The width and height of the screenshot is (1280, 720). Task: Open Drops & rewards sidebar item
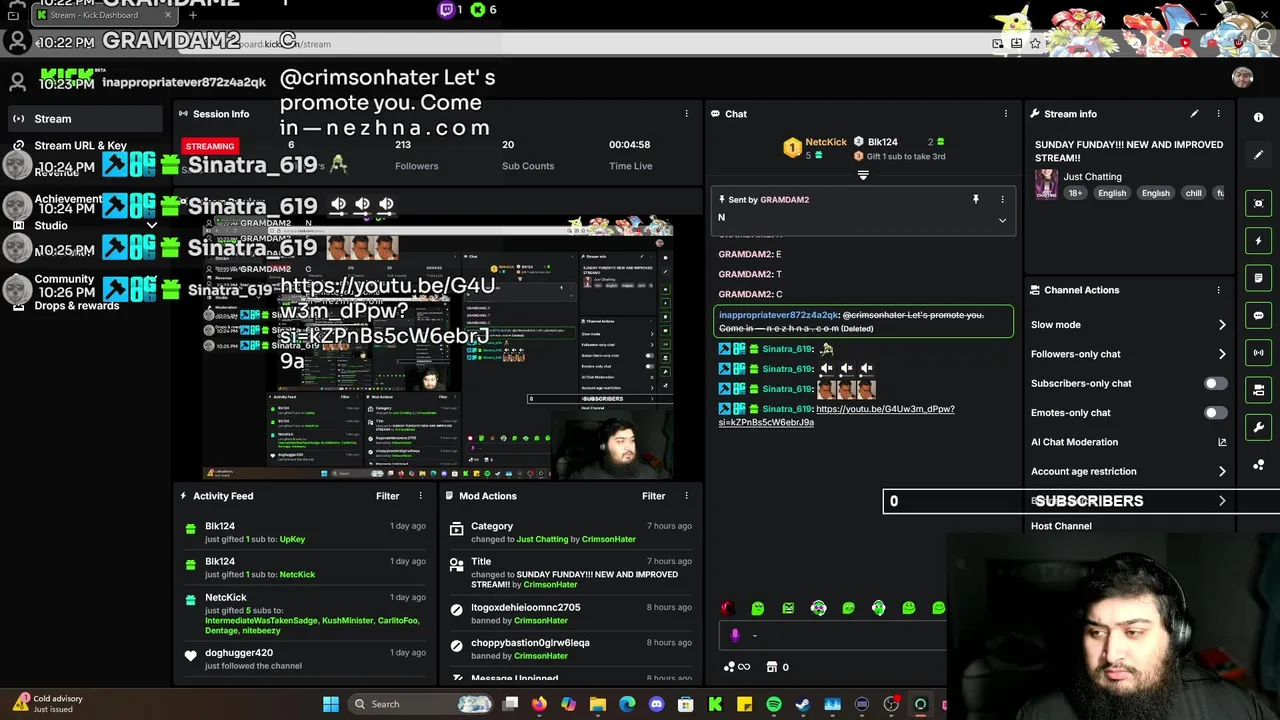point(77,306)
